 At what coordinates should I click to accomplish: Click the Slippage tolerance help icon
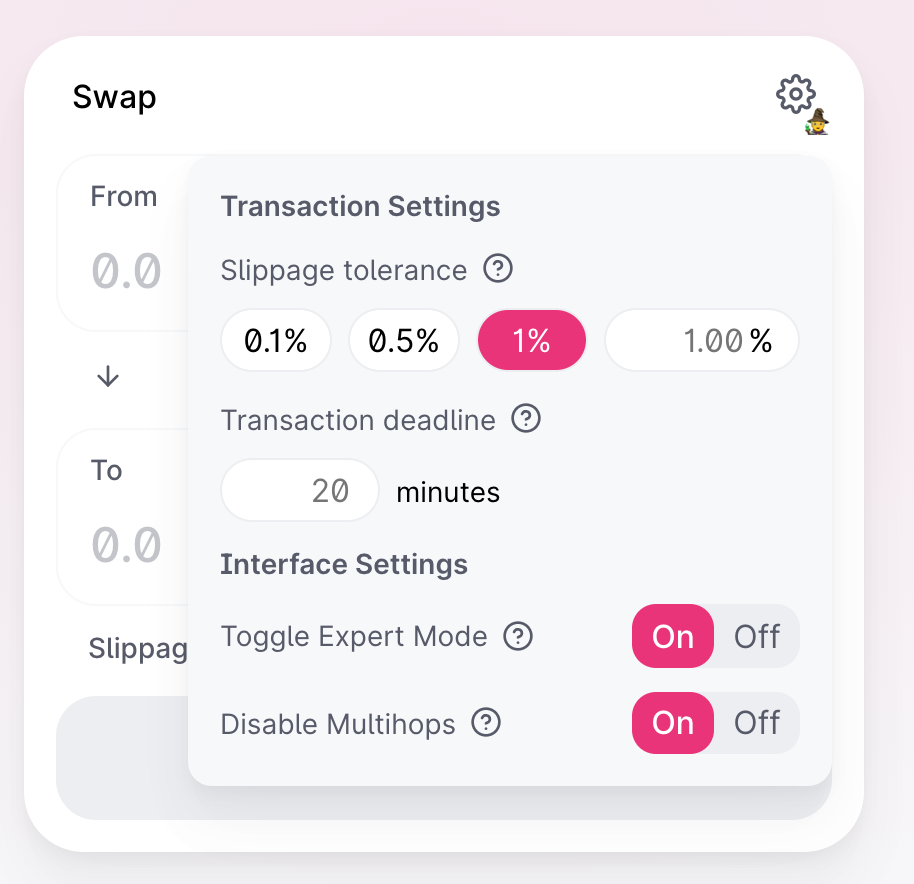point(498,269)
